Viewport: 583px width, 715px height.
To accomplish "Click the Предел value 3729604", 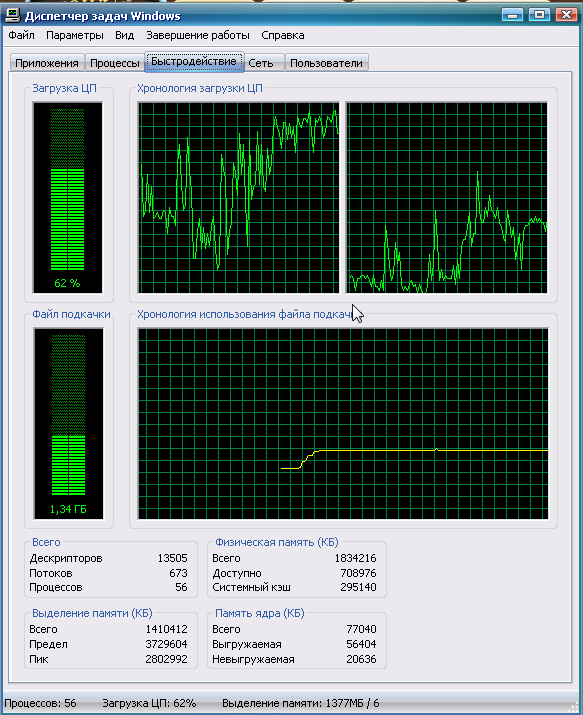I will click(x=166, y=644).
